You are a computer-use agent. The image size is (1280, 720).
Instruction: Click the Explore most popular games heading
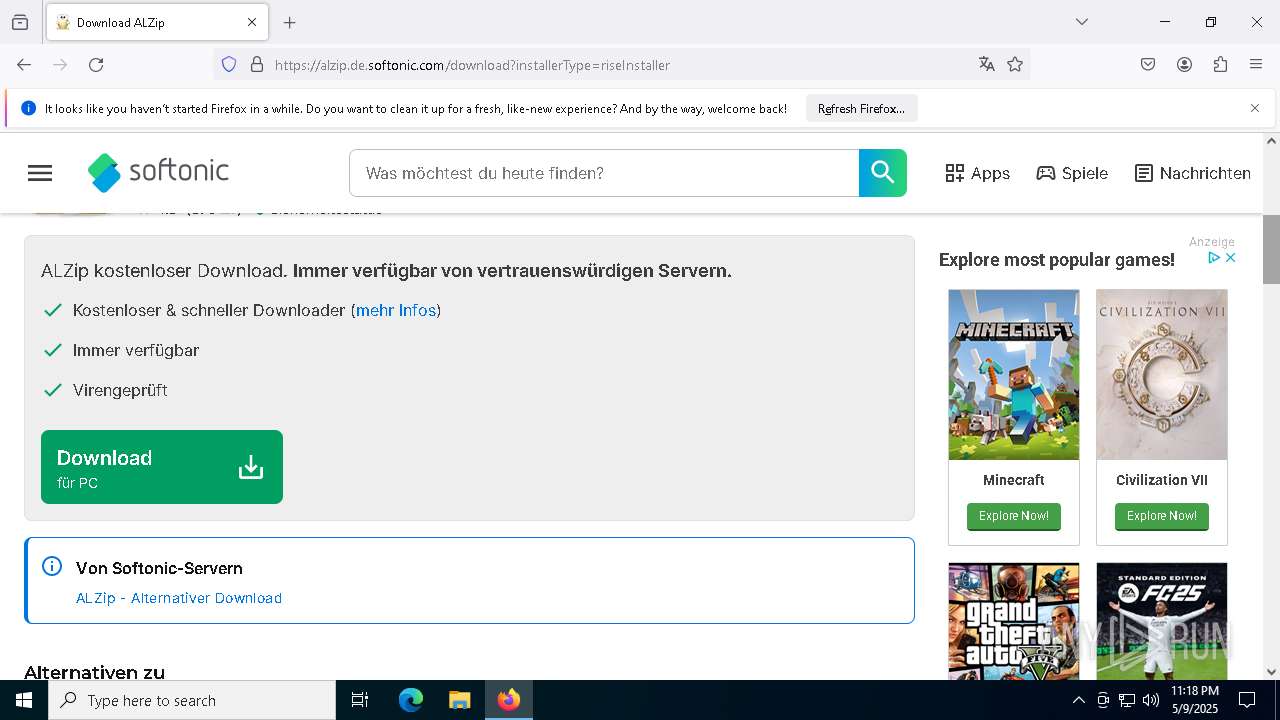pos(1057,260)
